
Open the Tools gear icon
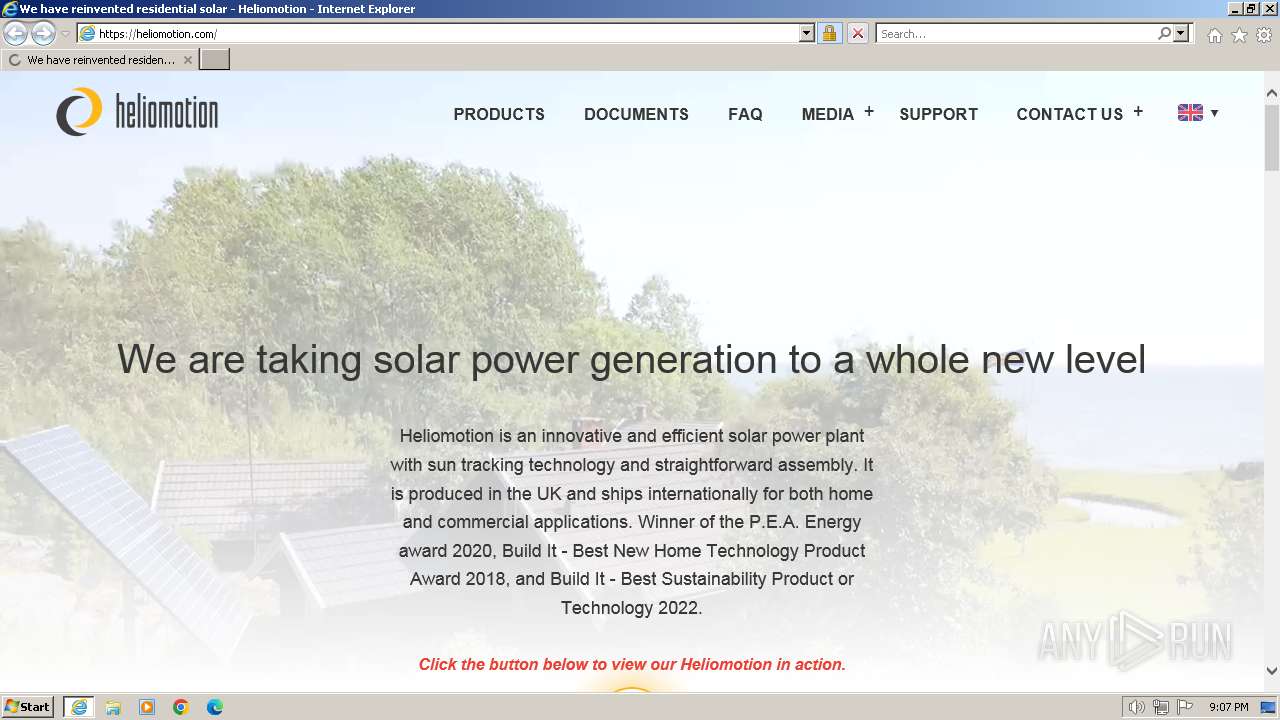pos(1264,35)
